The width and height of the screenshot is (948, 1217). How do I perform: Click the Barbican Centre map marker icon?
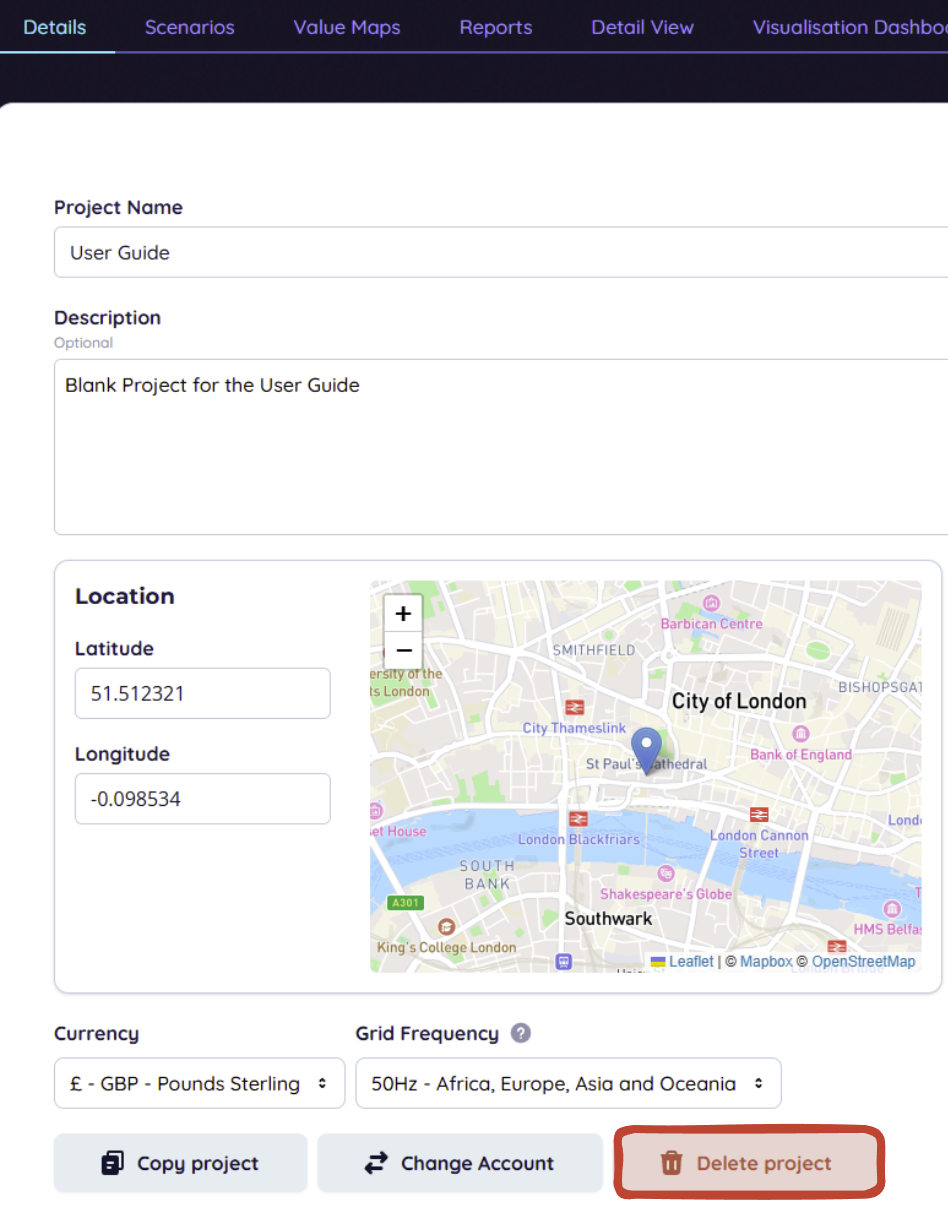coord(711,603)
